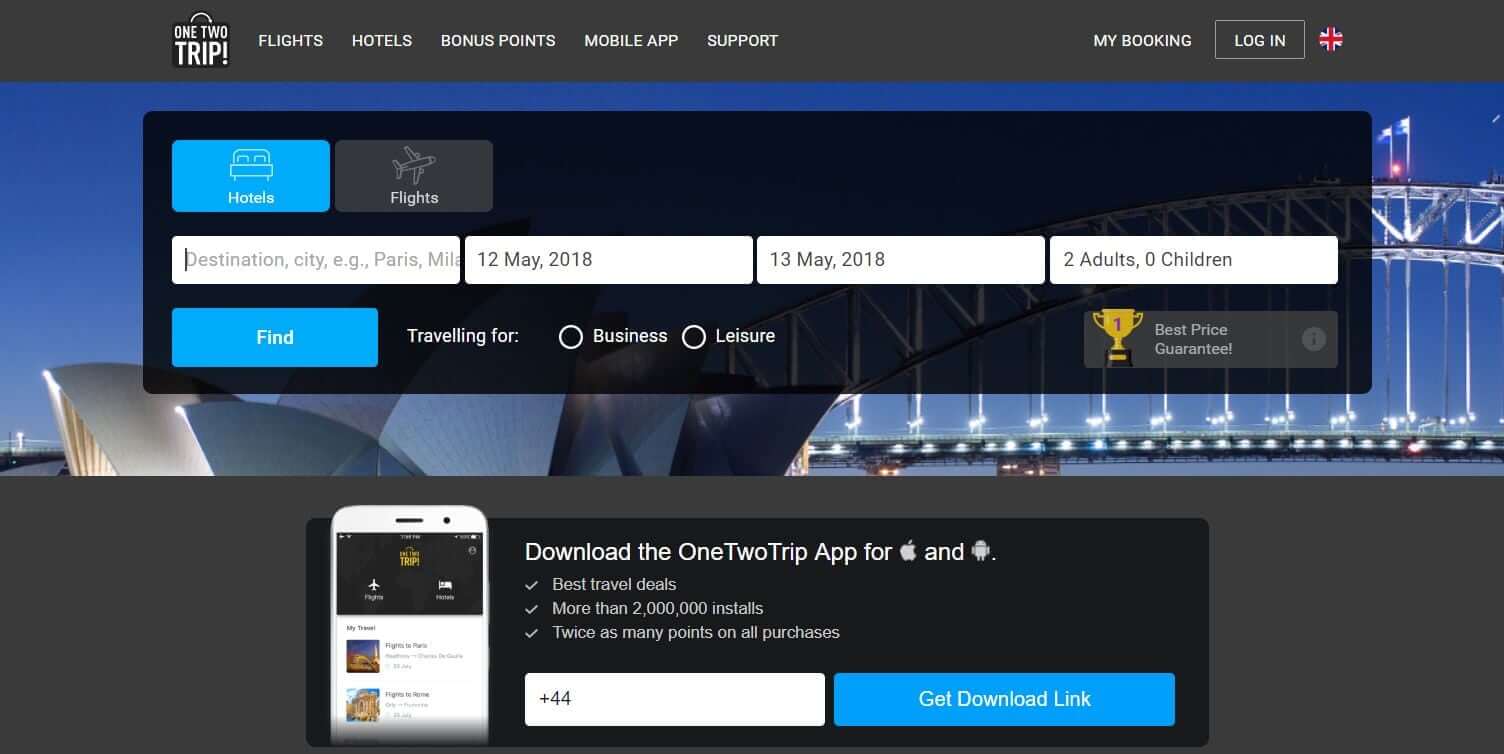
Task: Select the Business radio button
Action: (x=571, y=337)
